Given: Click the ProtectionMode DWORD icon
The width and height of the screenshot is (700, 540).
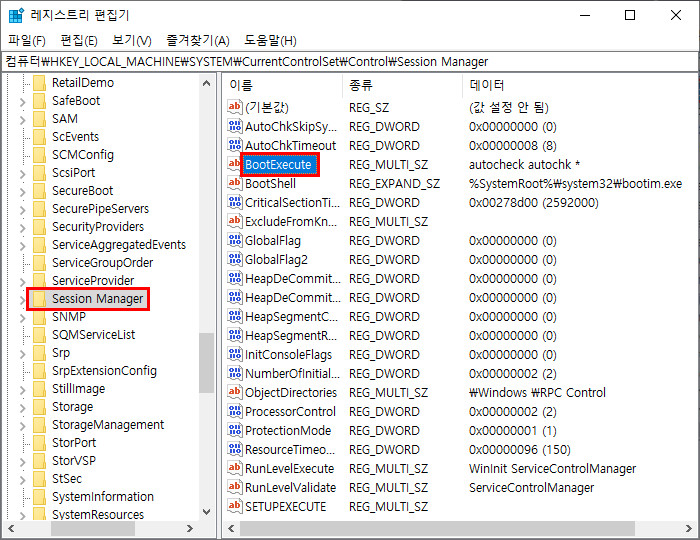Looking at the screenshot, I should (234, 430).
